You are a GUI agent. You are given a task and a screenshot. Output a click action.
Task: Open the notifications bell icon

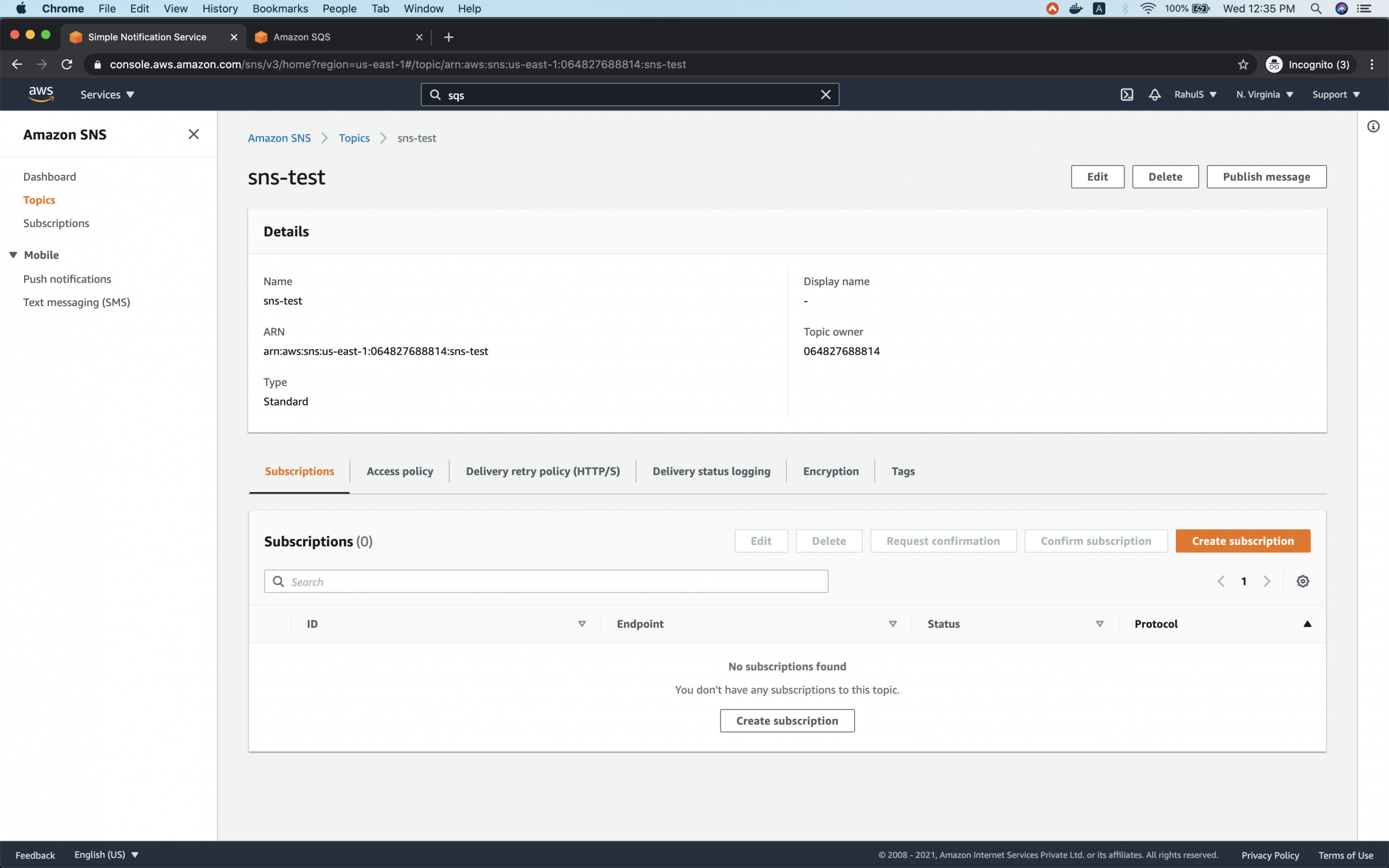point(1154,94)
